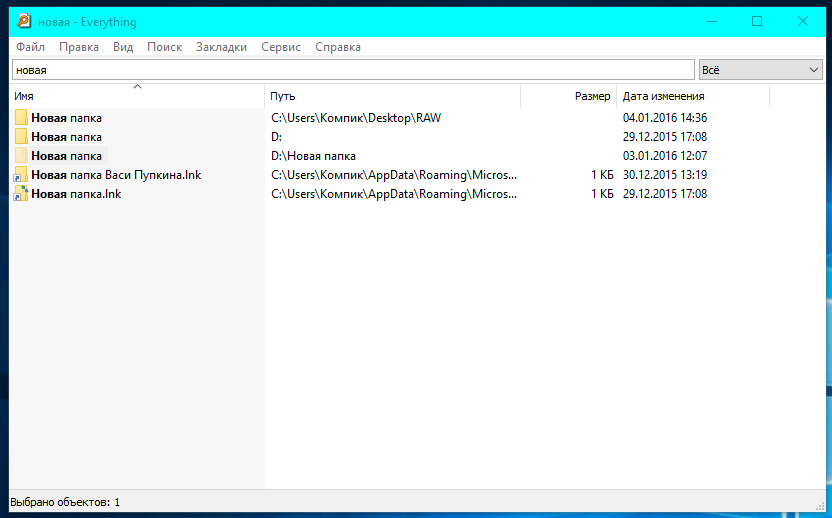Select the Новая папка.lnk file name
Screen dimensions: 832x518
pos(76,194)
